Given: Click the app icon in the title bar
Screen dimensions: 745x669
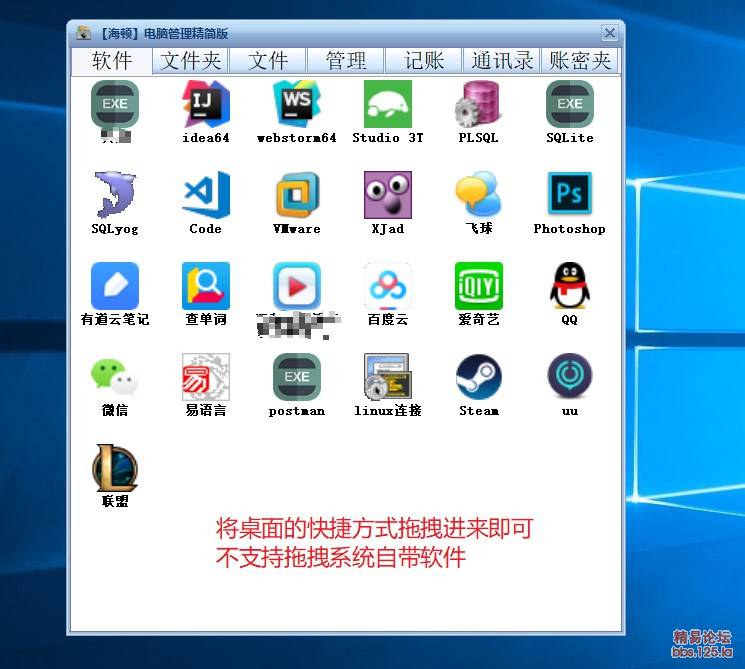Looking at the screenshot, I should (83, 33).
